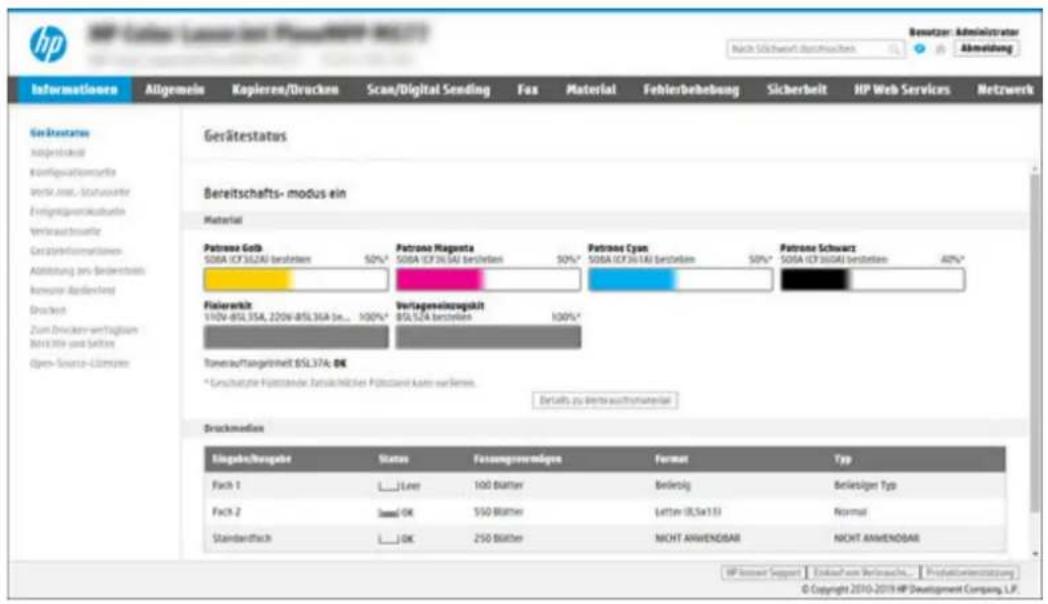Click the 'Letter (8,5x11)' format cell

click(x=688, y=512)
